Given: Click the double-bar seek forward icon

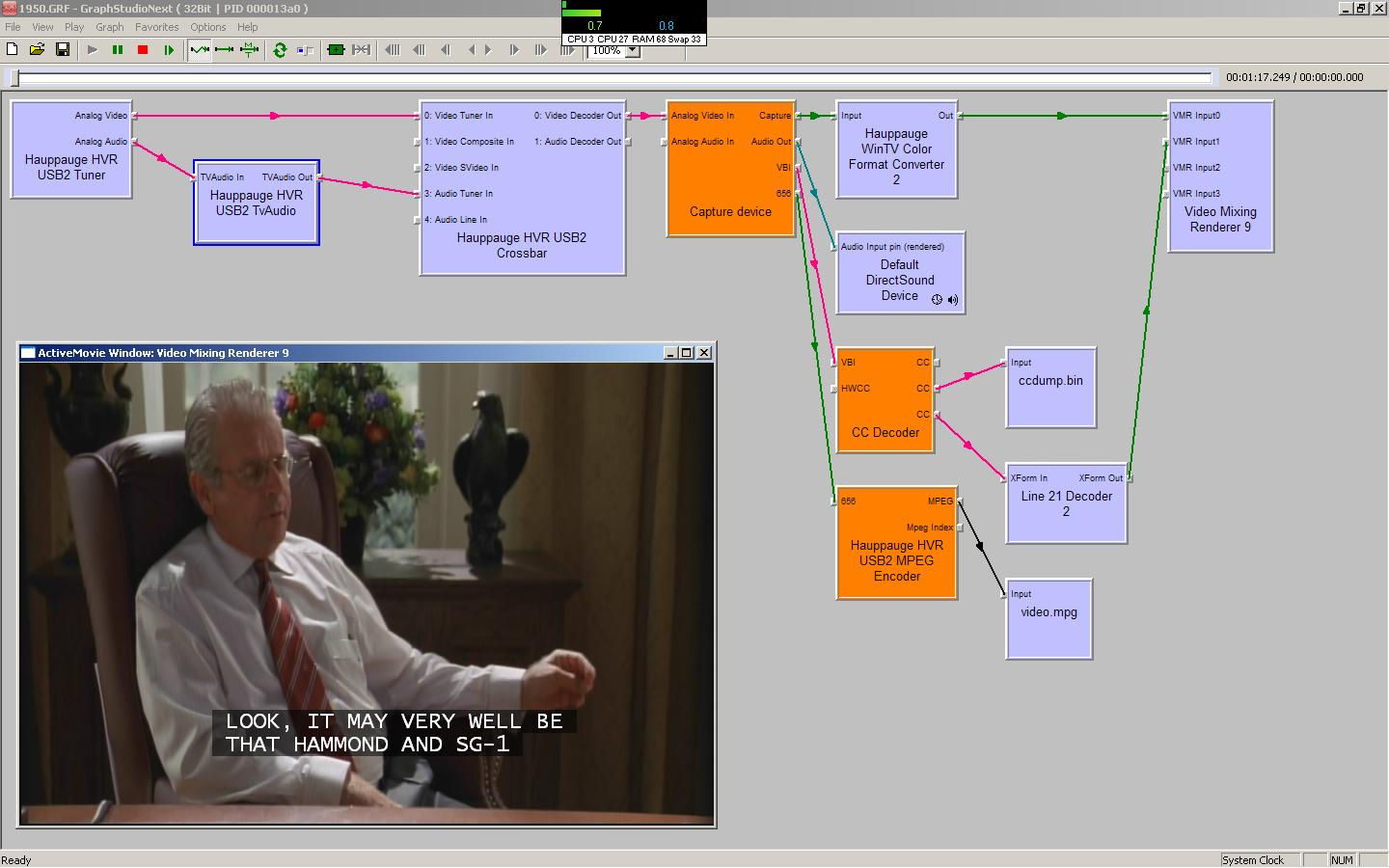Looking at the screenshot, I should click(540, 49).
